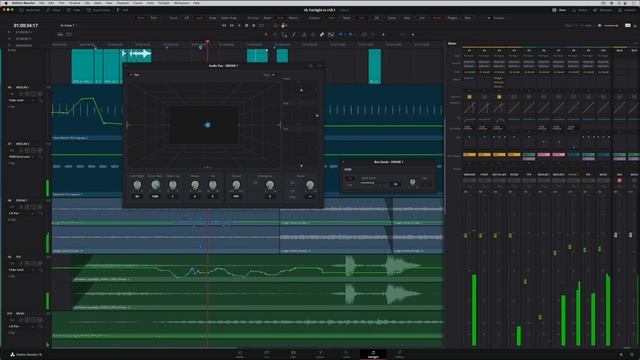Open the Sound Library panel
The width and height of the screenshot is (640, 360).
(x=100, y=10)
